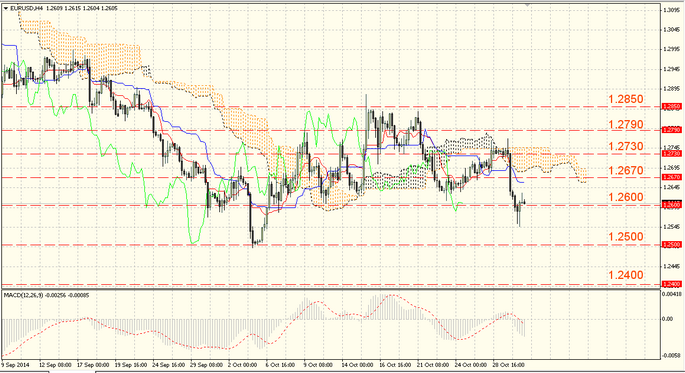This screenshot has height=373, width=685.
Task: Click the 2 Oct 00:00 time label
Action: tap(243, 365)
